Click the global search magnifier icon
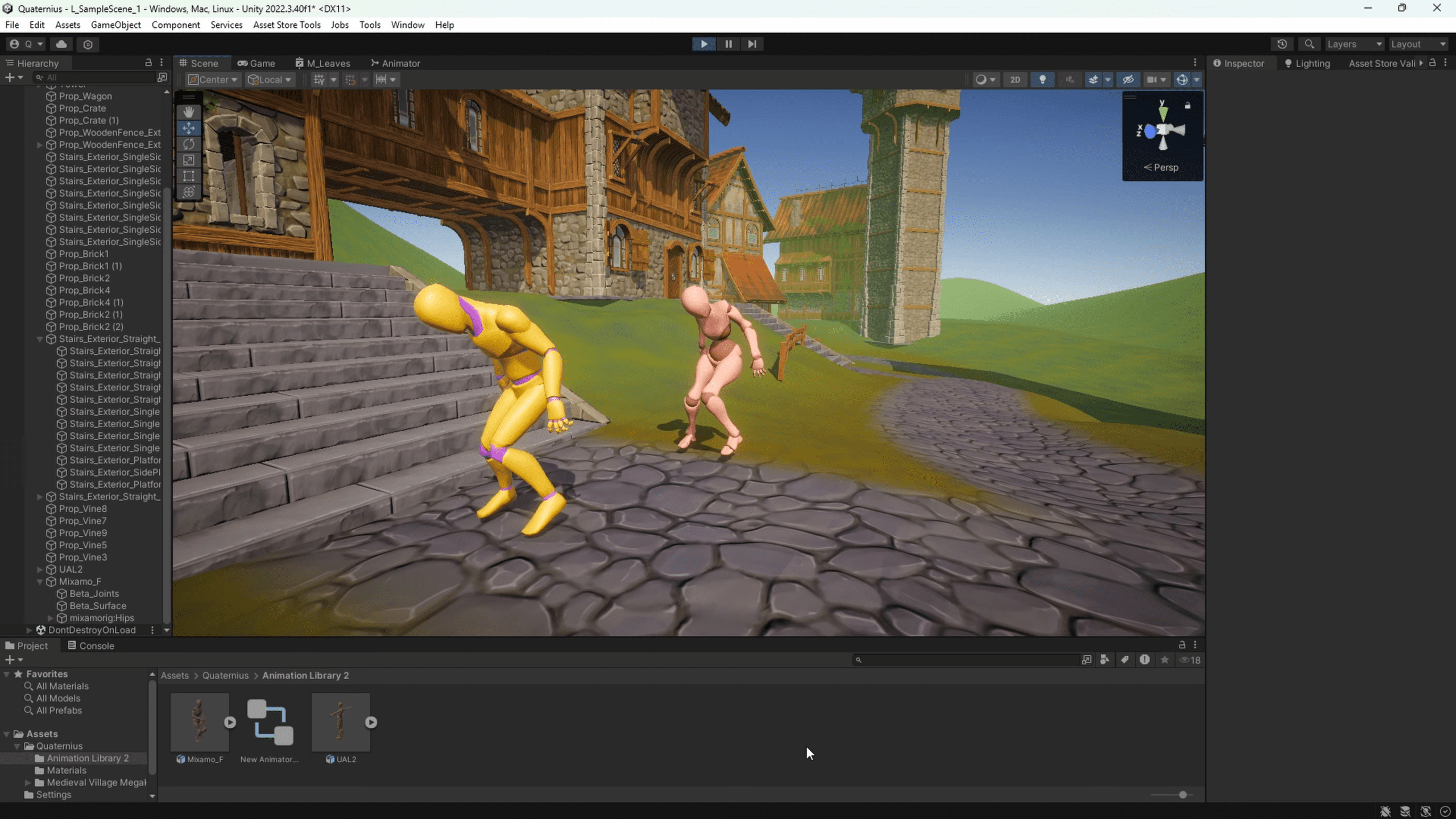 click(1310, 44)
